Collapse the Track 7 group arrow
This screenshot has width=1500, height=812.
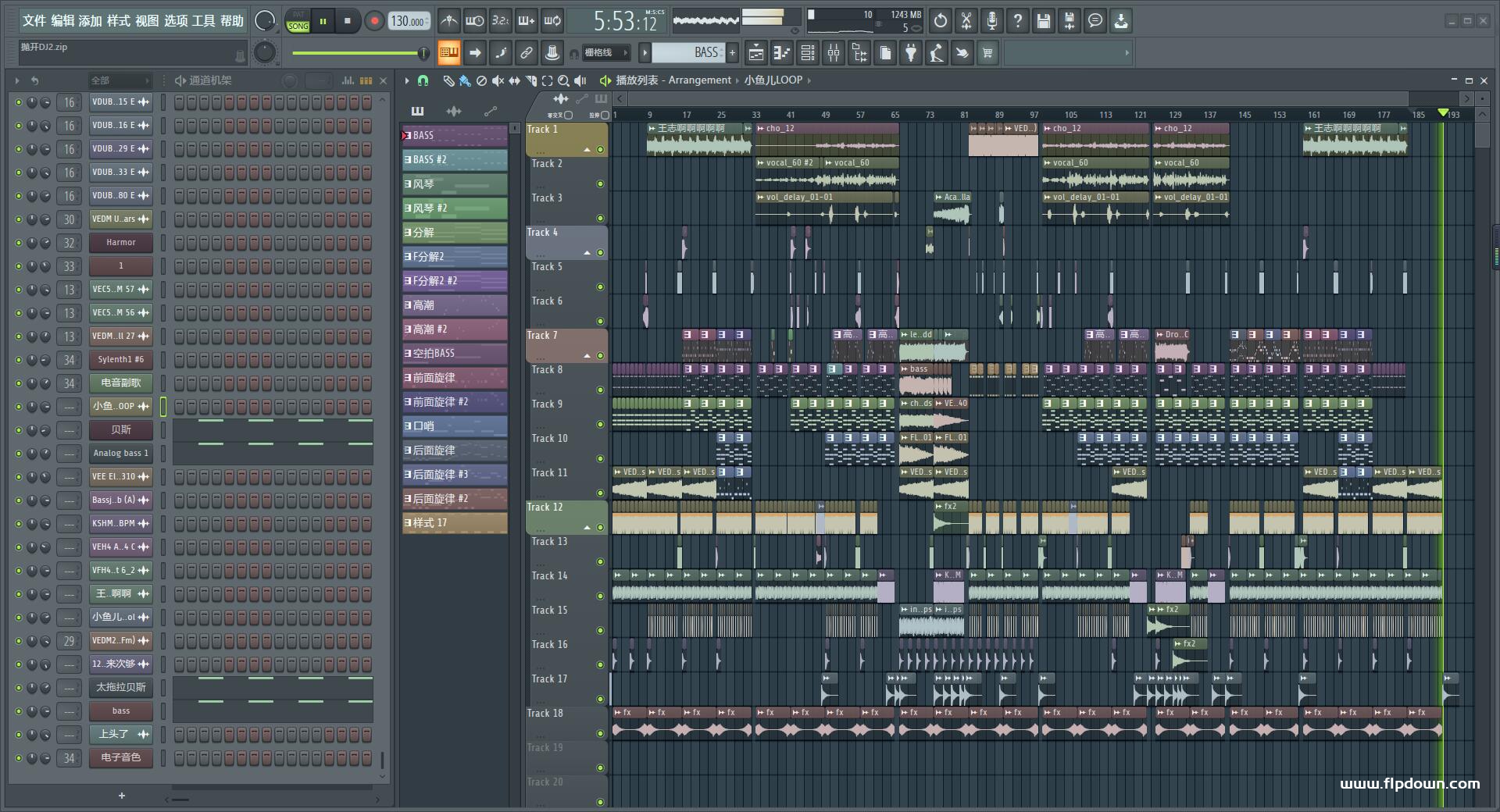587,356
